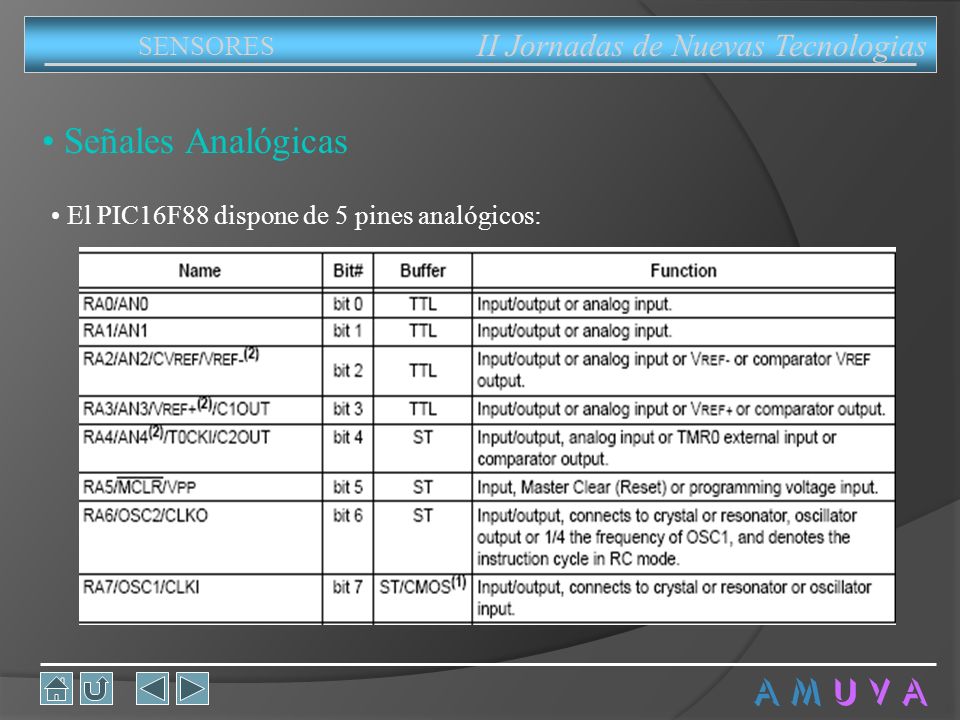Screen dimensions: 960x720
Task: Go to the home slide icon
Action: click(x=56, y=688)
